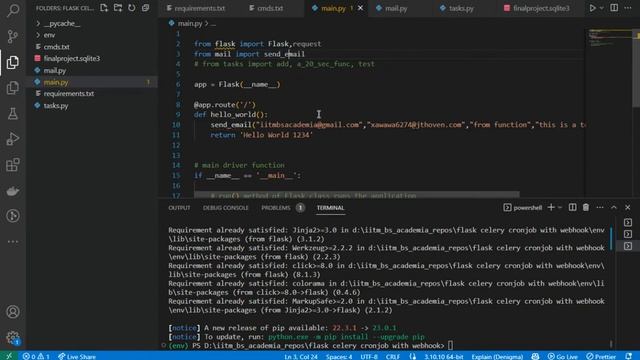Open Prettier status bar item
The image size is (640, 360).
601,356
